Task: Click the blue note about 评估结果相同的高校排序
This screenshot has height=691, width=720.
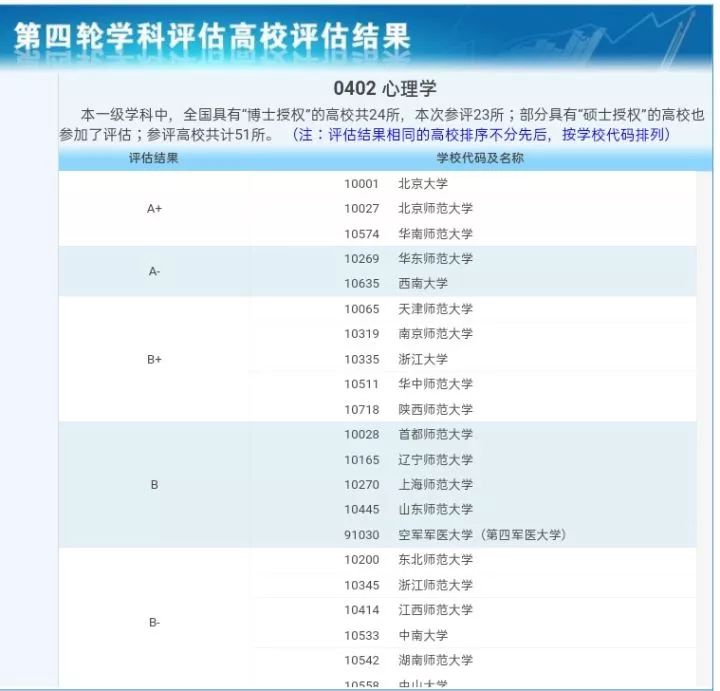Action: point(481,135)
